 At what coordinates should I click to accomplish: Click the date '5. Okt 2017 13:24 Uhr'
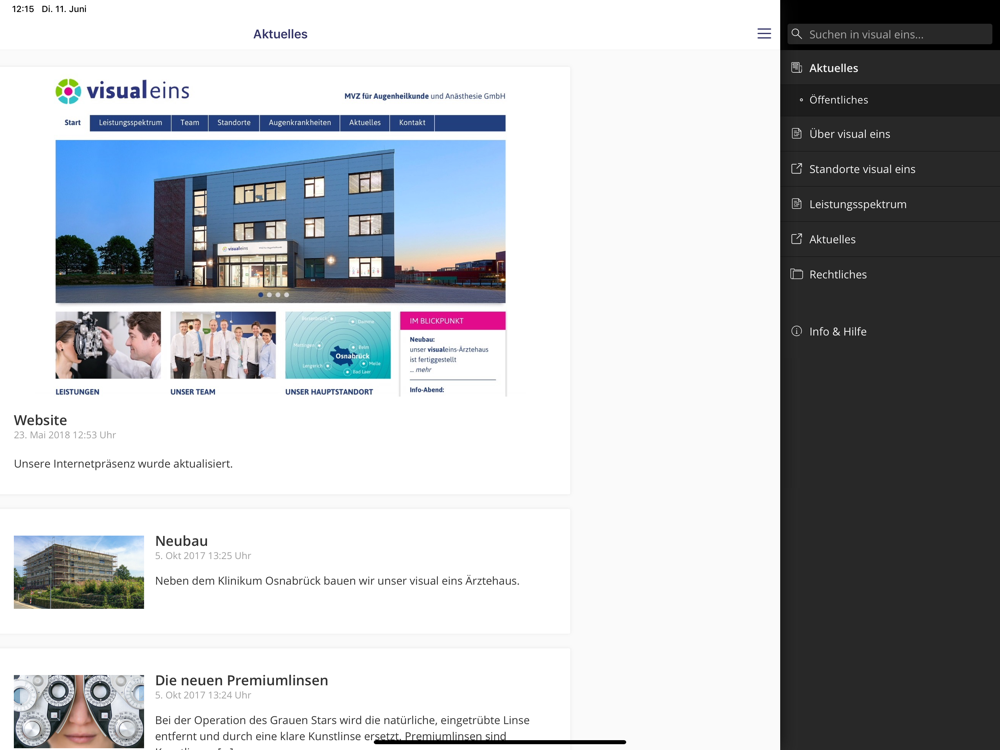203,695
